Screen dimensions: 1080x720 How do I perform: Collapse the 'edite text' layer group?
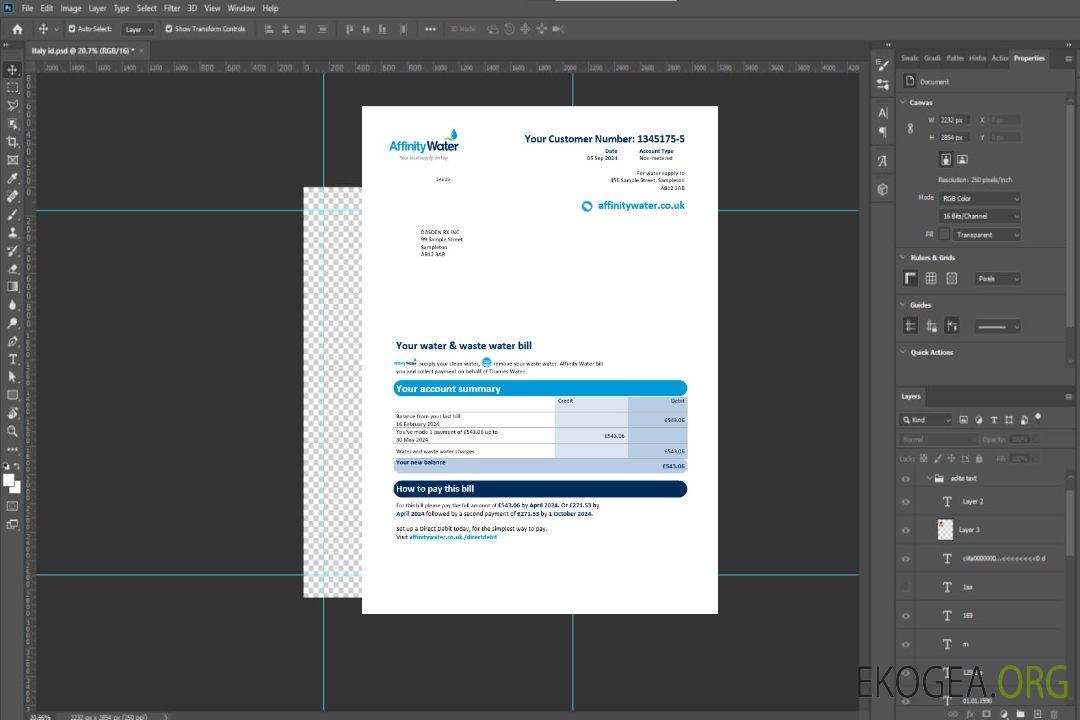(x=929, y=478)
